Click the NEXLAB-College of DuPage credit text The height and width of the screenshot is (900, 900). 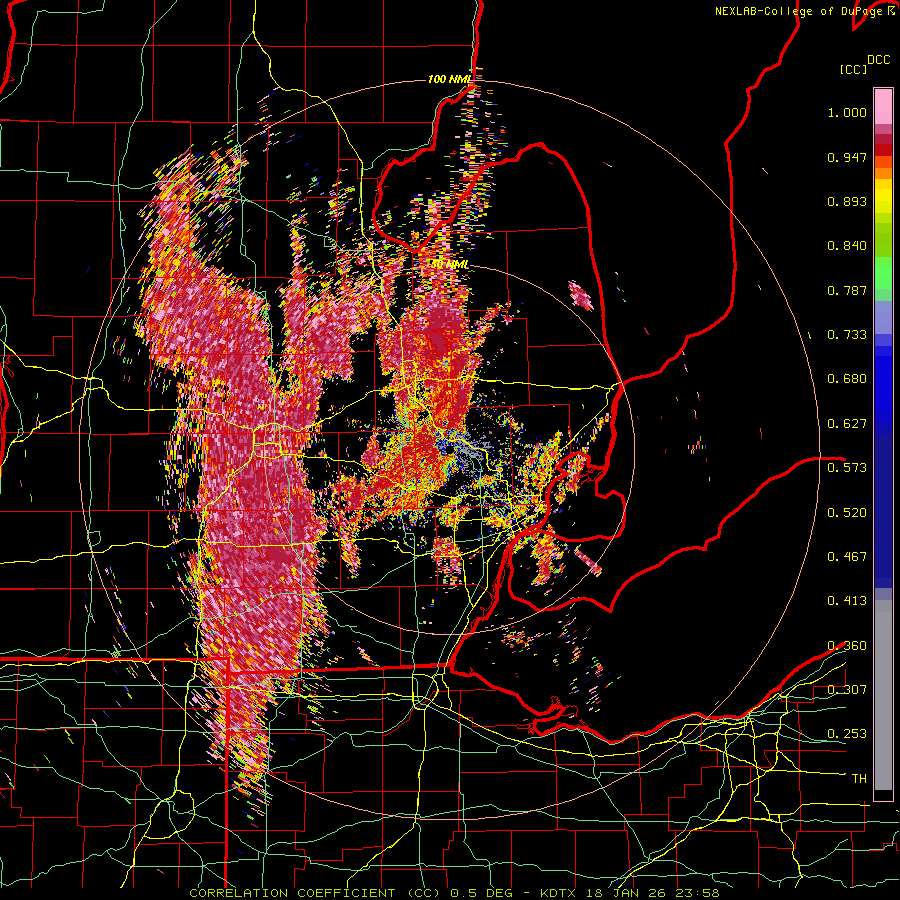pos(799,11)
